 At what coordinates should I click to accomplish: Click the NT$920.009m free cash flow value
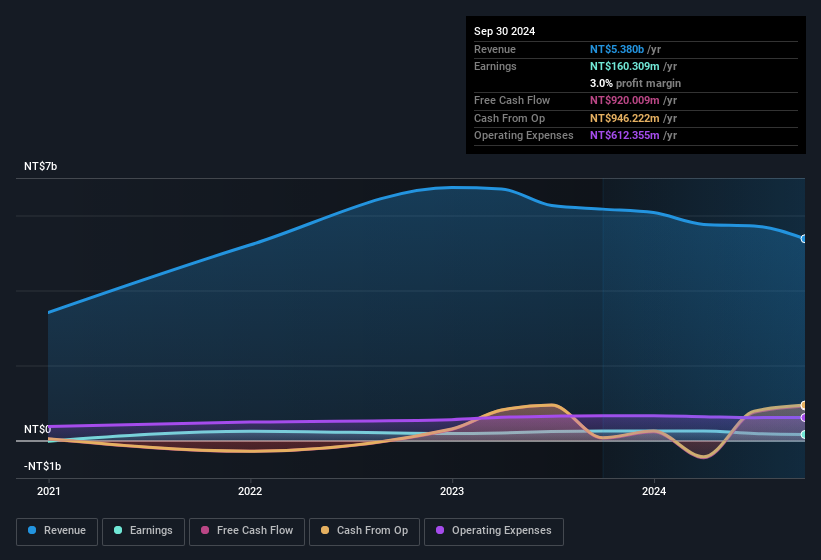tap(625, 100)
